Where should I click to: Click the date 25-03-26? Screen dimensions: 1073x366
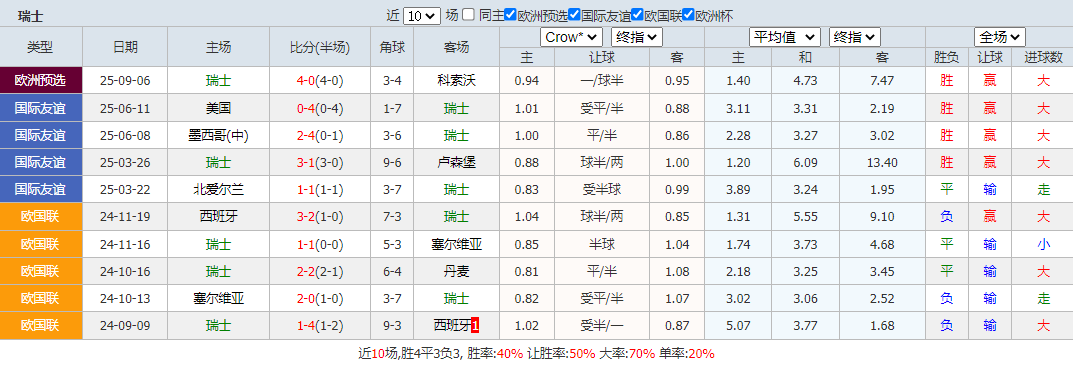(125, 163)
